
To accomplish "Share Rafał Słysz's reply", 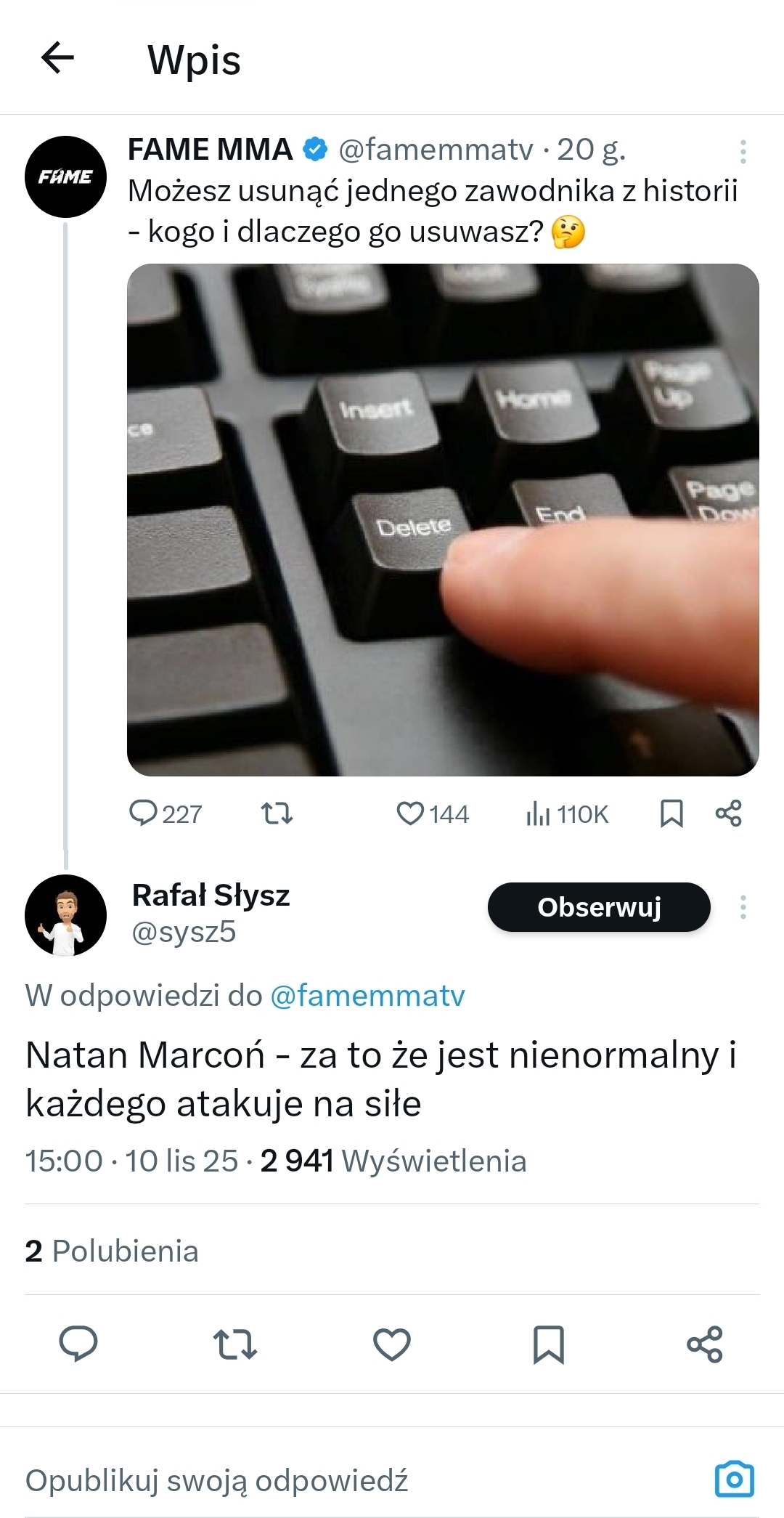I will pyautogui.click(x=705, y=1344).
